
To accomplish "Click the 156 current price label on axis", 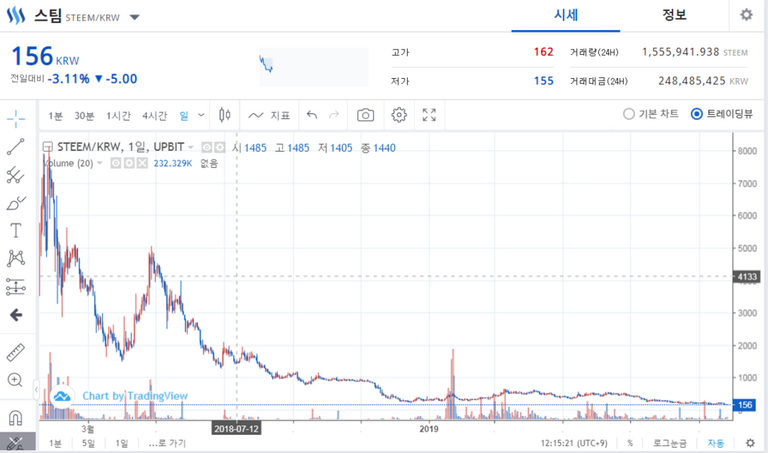I will point(744,405).
